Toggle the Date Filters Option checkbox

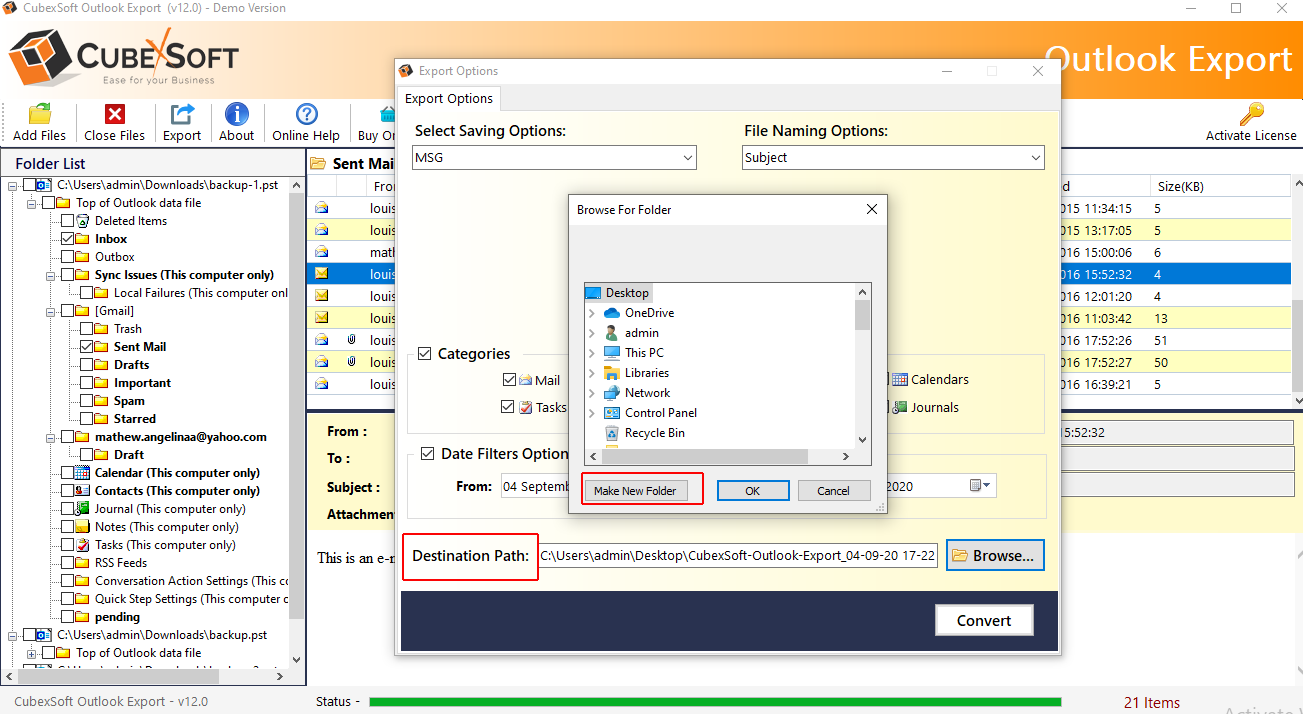(428, 453)
